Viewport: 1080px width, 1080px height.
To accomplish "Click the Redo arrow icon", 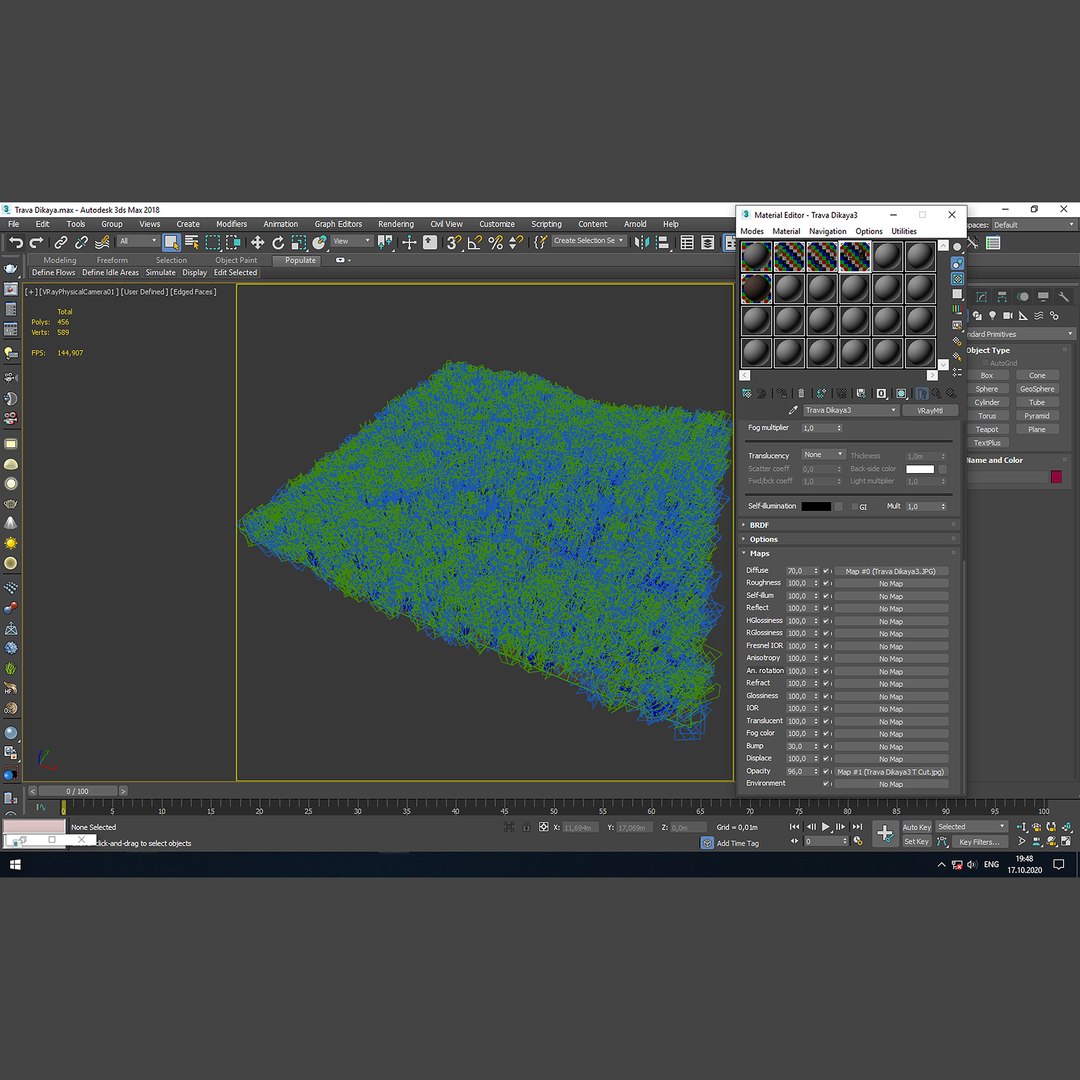I will point(37,242).
